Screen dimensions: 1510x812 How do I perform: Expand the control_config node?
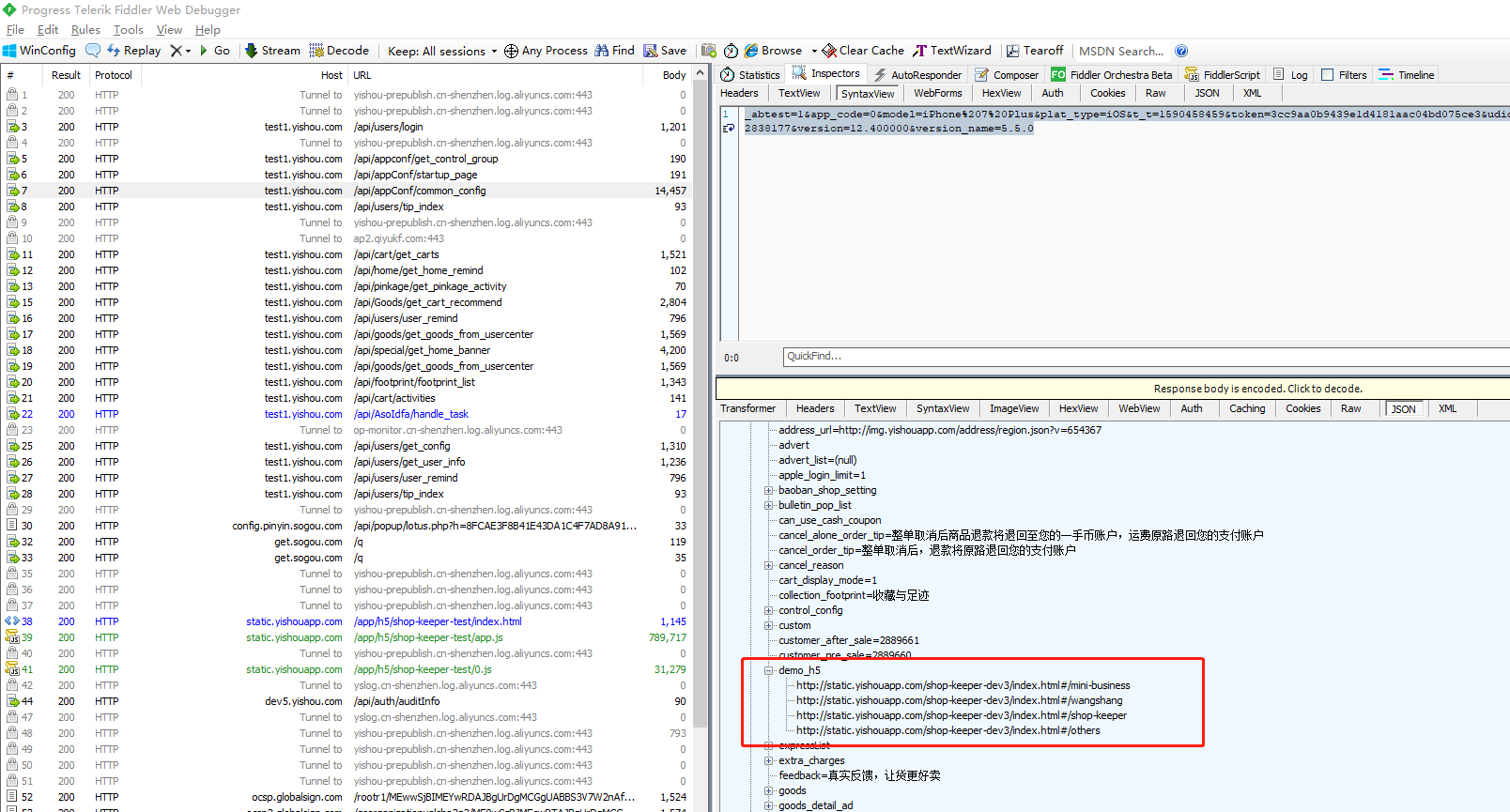pyautogui.click(x=768, y=610)
